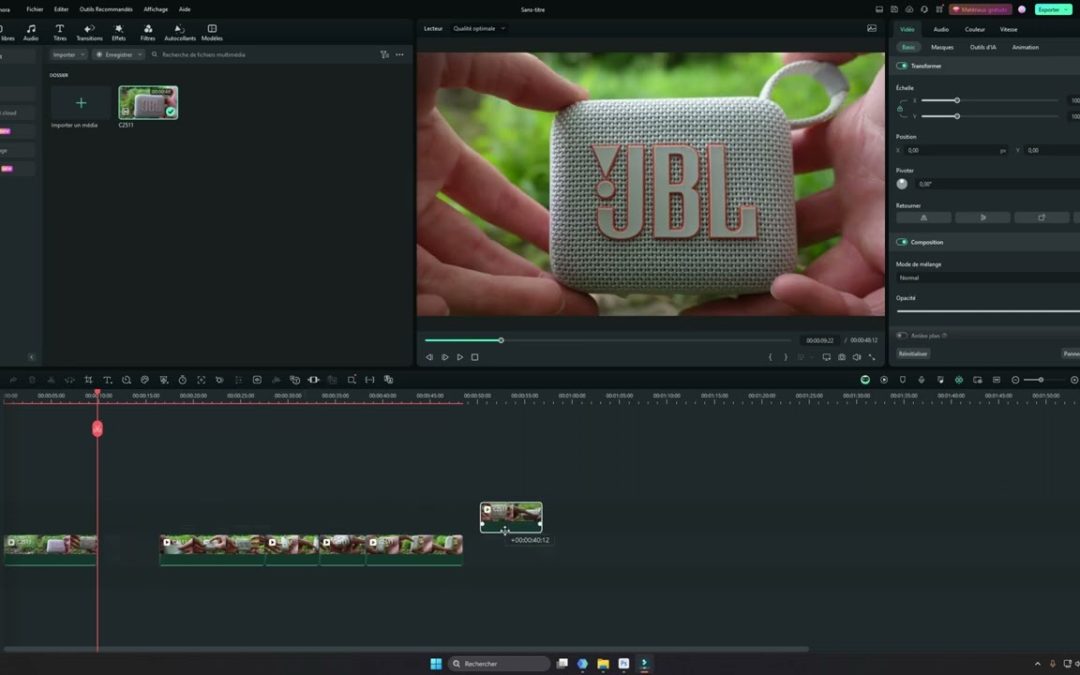Open the Importer dropdown
This screenshot has height=675, width=1080.
pos(68,54)
